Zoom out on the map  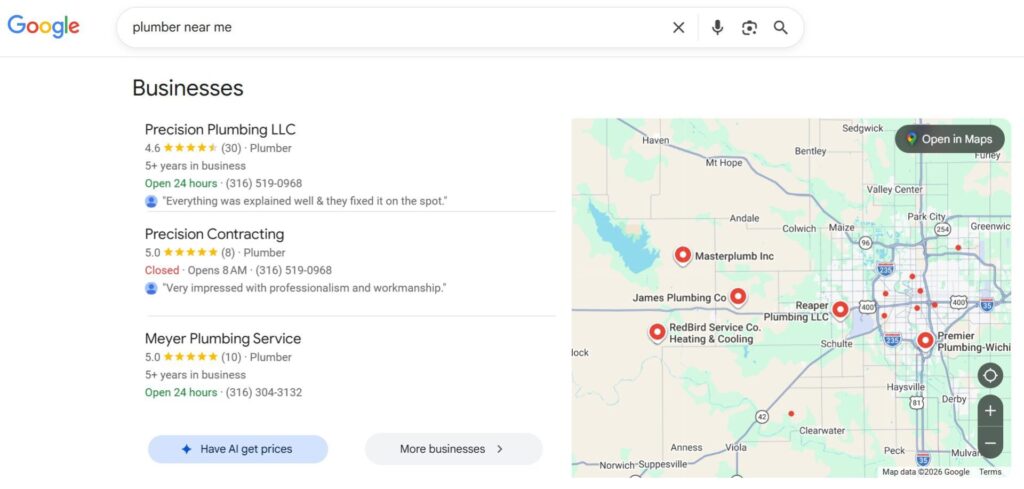point(990,443)
